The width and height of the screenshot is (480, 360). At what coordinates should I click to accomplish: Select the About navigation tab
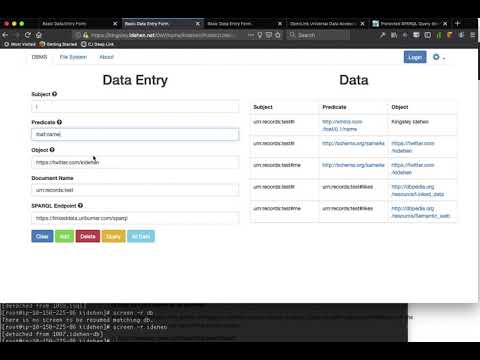coord(107,57)
